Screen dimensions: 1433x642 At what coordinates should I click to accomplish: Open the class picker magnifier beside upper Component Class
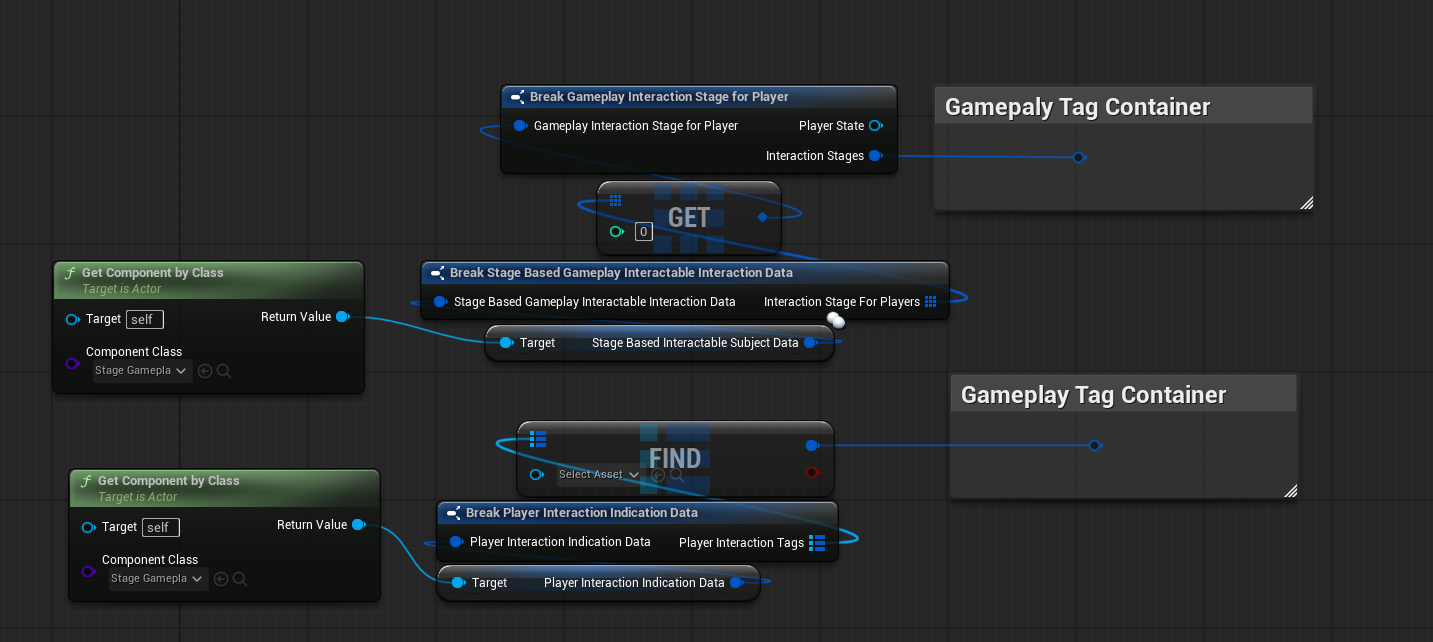coord(224,370)
